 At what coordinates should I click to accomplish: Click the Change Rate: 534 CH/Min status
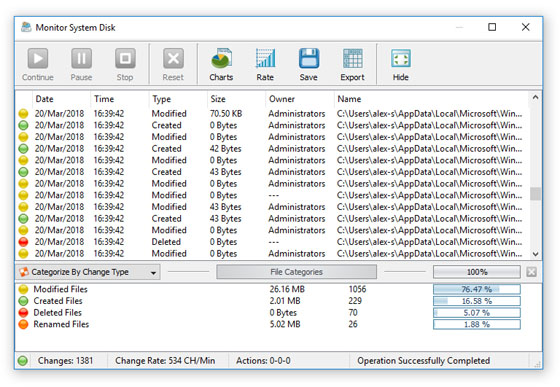point(165,361)
